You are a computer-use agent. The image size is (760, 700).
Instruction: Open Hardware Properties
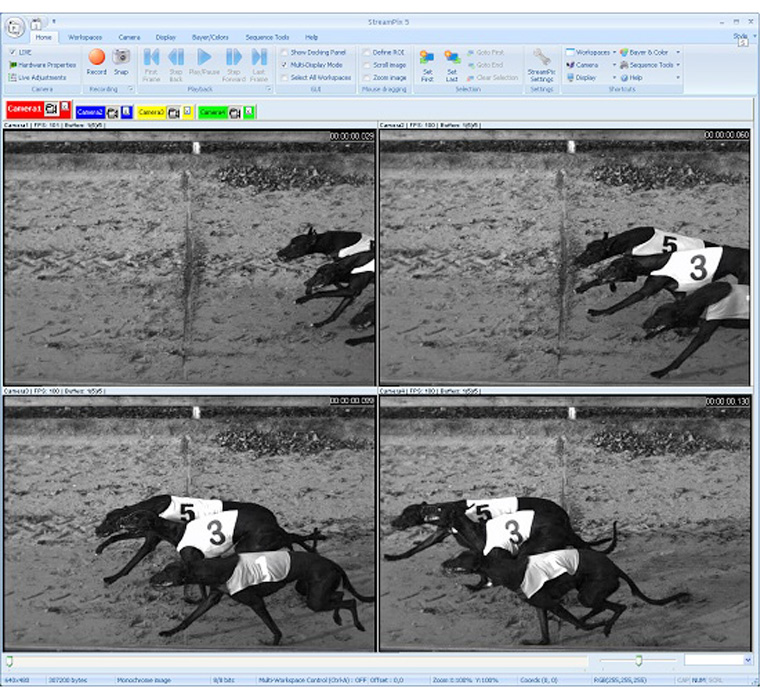click(46, 65)
